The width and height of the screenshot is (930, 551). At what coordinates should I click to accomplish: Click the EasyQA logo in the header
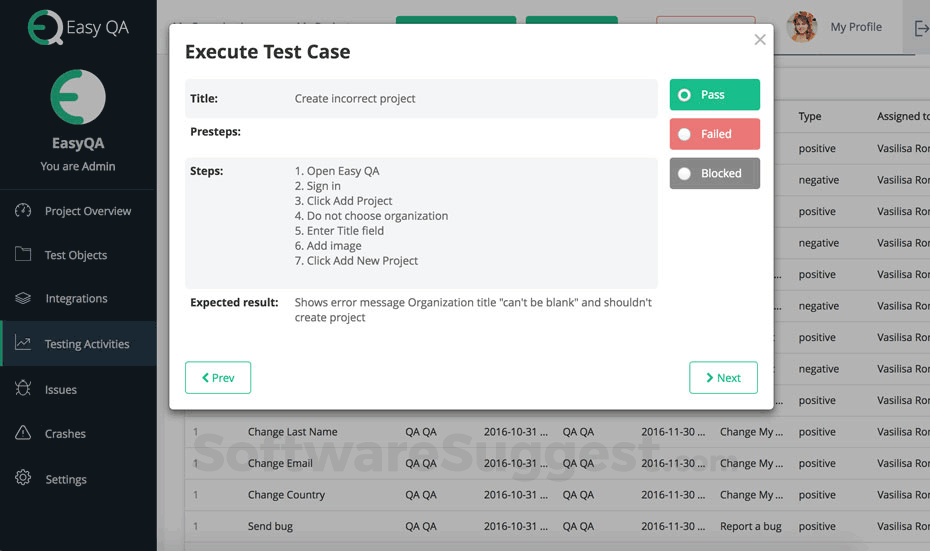click(x=78, y=27)
